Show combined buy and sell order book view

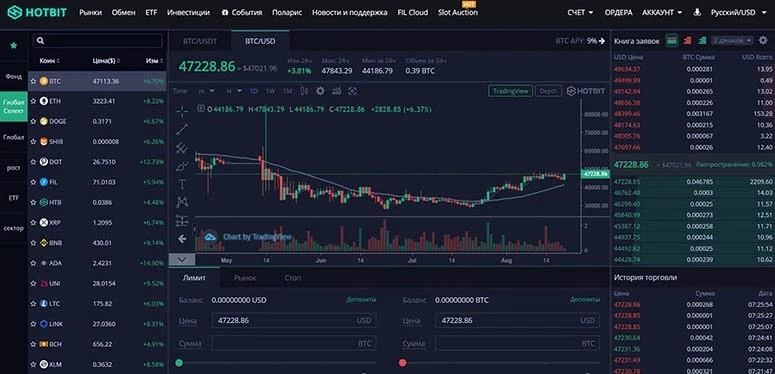point(671,41)
